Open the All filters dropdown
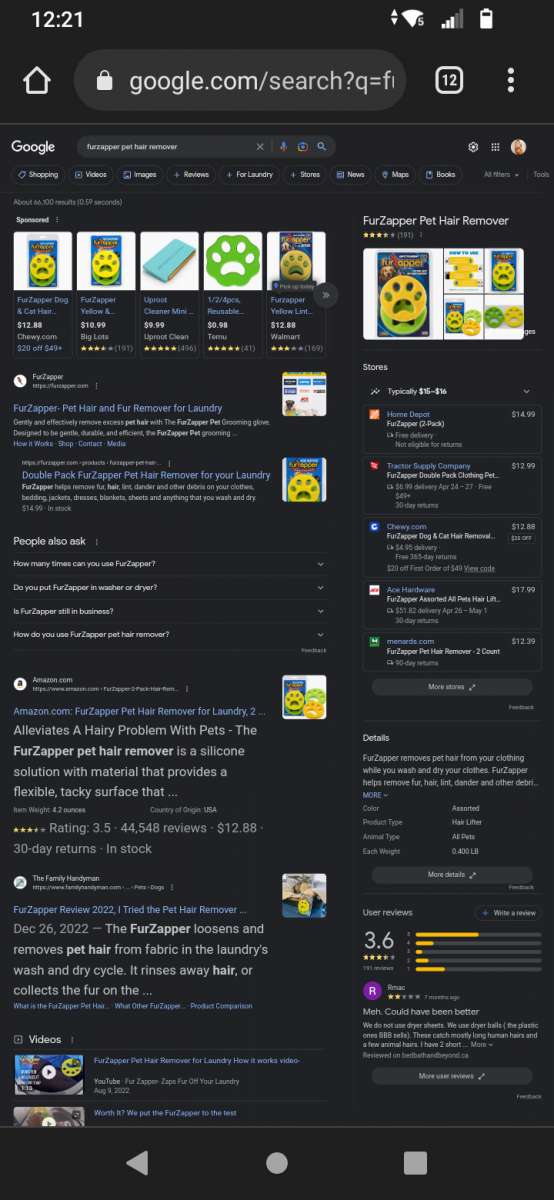The width and height of the screenshot is (554, 1200). coord(502,175)
